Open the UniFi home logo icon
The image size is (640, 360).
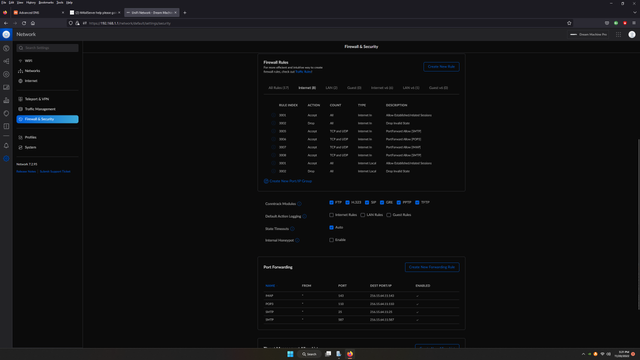click(x=6, y=35)
